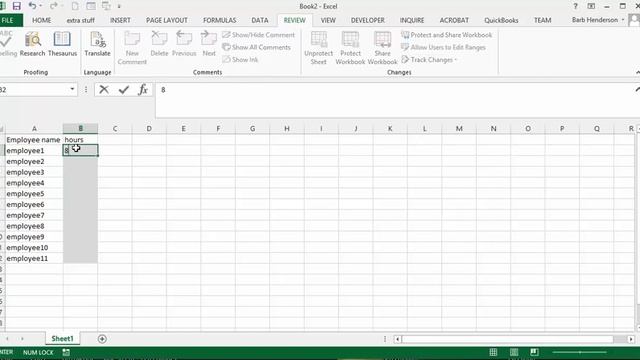Click Unprotect Sheet
The width and height of the screenshot is (640, 360).
[318, 48]
